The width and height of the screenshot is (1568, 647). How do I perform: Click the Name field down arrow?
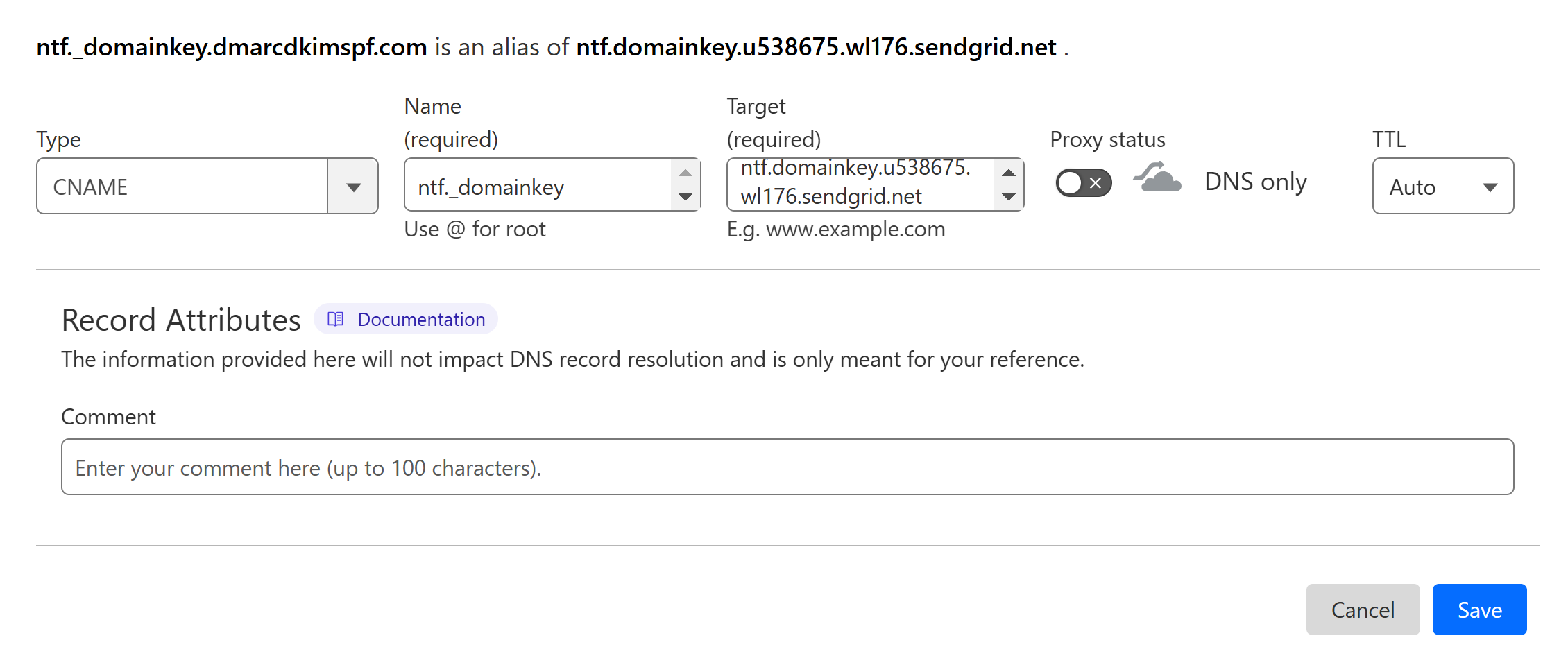click(685, 197)
